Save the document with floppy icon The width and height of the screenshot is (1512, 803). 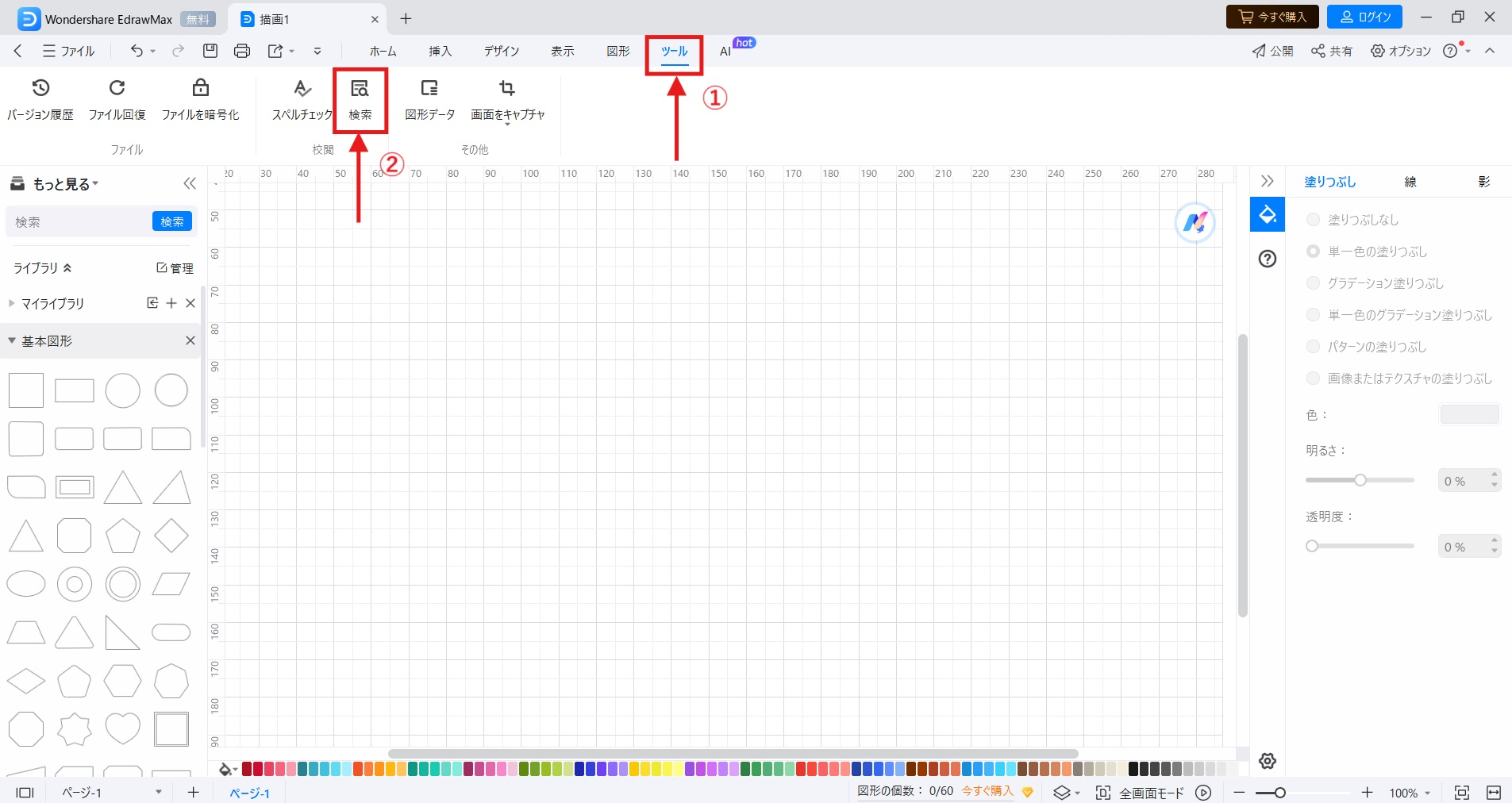coord(210,51)
